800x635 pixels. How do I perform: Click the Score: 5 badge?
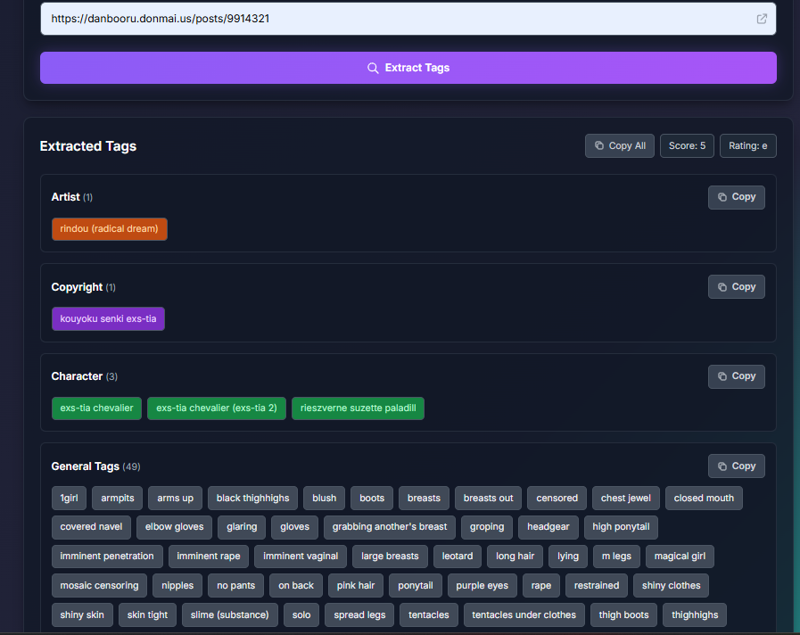687,146
